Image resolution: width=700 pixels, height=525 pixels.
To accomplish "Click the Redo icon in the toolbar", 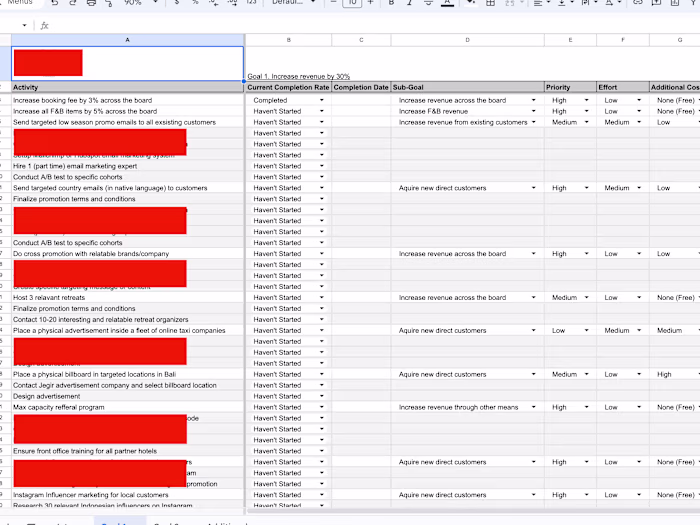I will tap(73, 3).
